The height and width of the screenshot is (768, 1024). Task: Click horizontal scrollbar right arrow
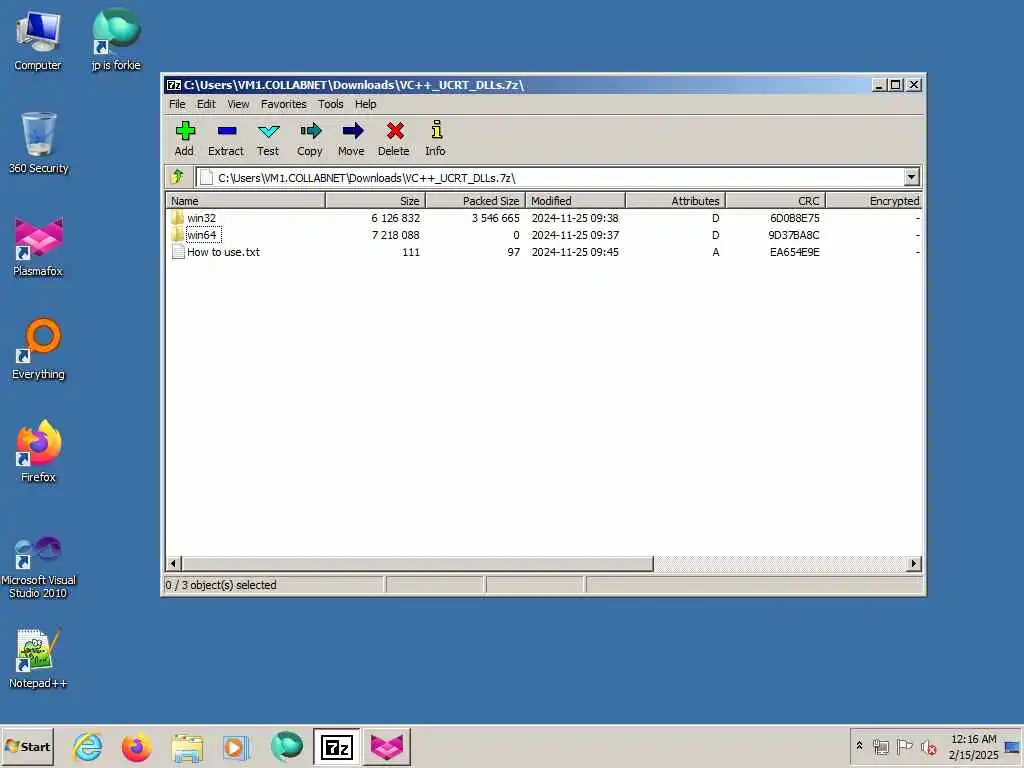point(914,564)
